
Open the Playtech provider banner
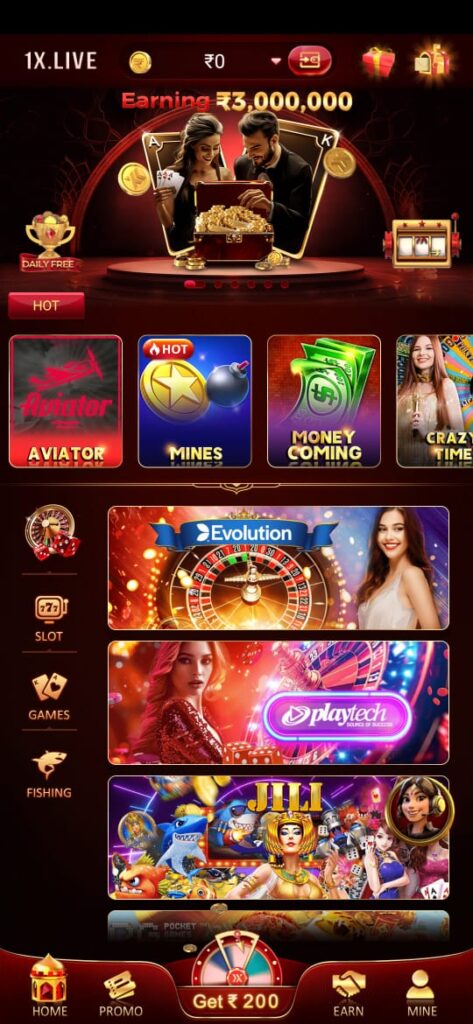278,703
